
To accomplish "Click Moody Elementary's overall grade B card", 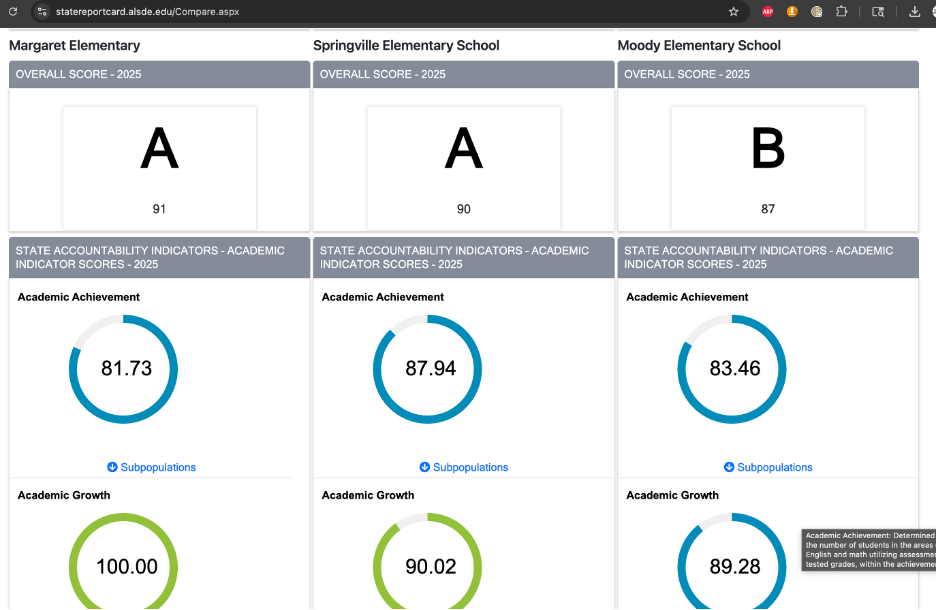I will [x=767, y=166].
